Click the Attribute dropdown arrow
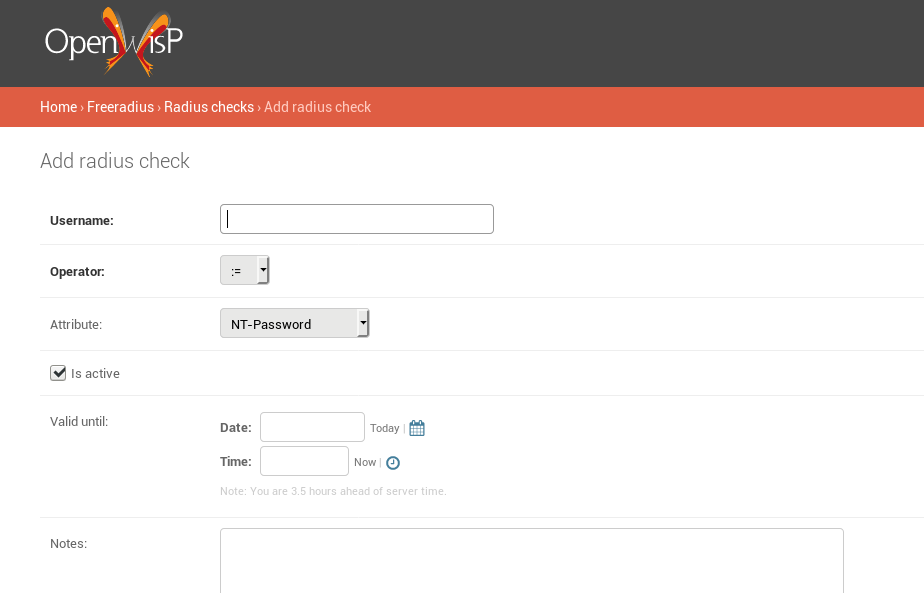 [362, 323]
